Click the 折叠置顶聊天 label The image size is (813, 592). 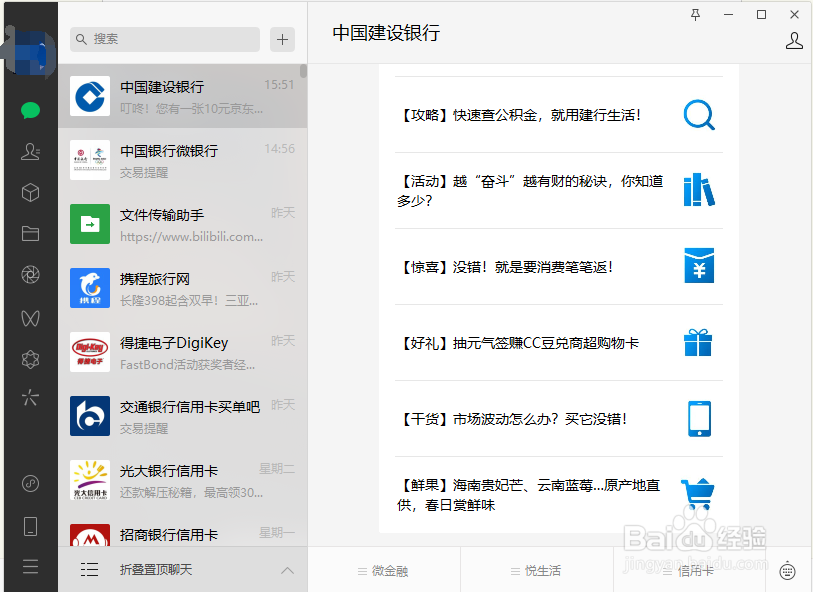(x=156, y=570)
